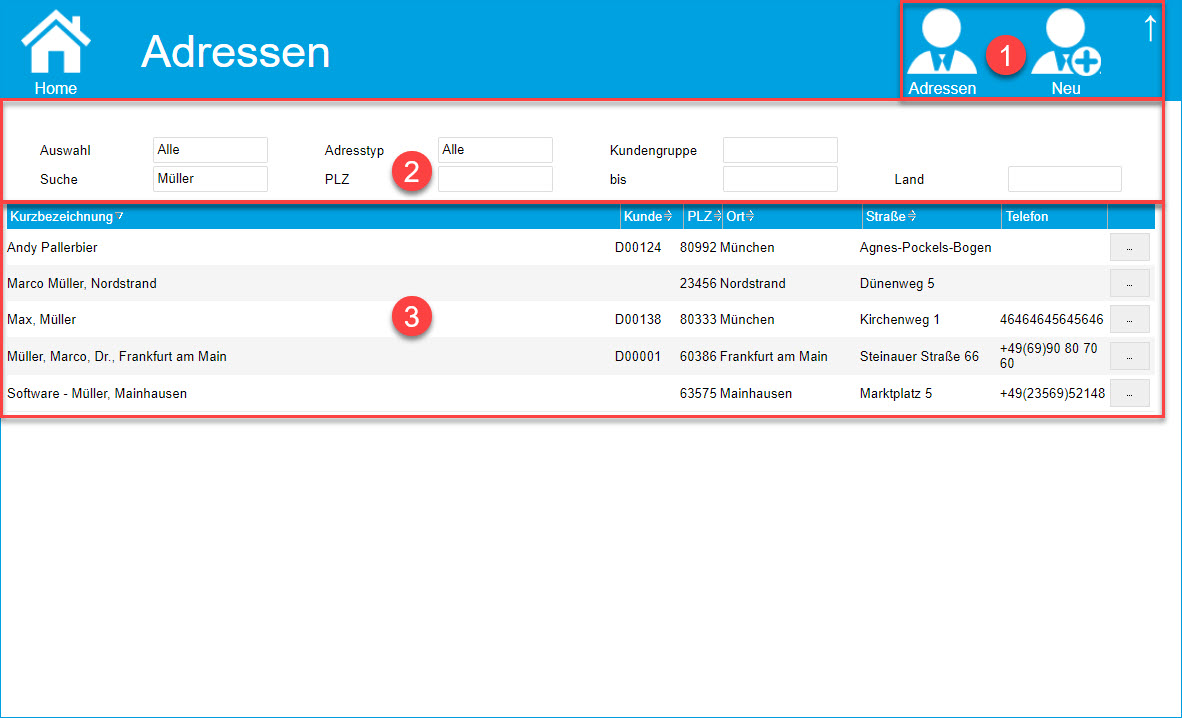Select the row Marco Müller, Nordstrand
The image size is (1182, 718).
578,284
